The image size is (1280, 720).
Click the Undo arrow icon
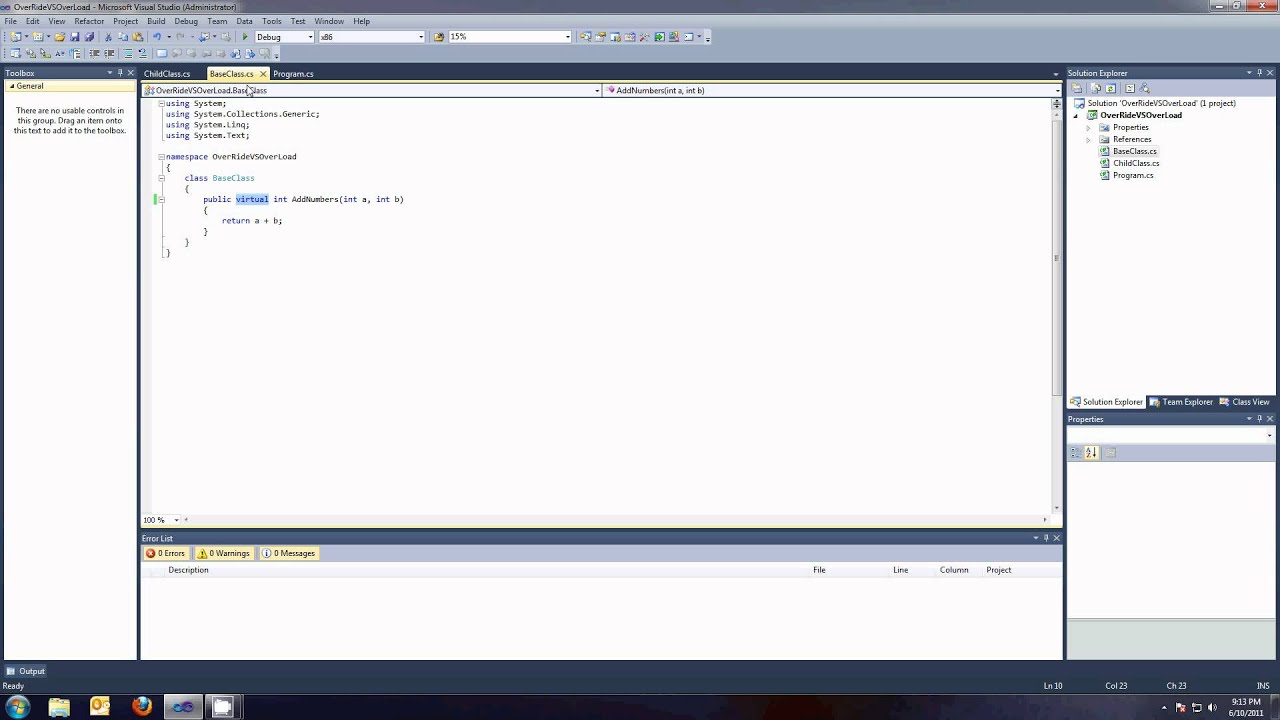pyautogui.click(x=157, y=37)
